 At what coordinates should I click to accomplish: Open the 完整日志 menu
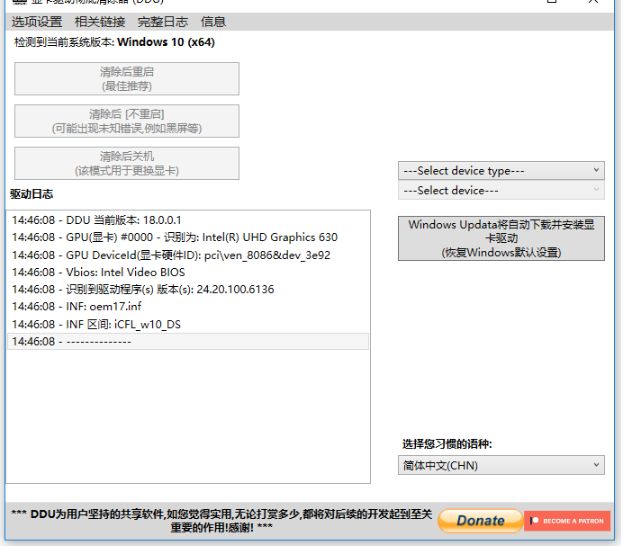point(162,22)
